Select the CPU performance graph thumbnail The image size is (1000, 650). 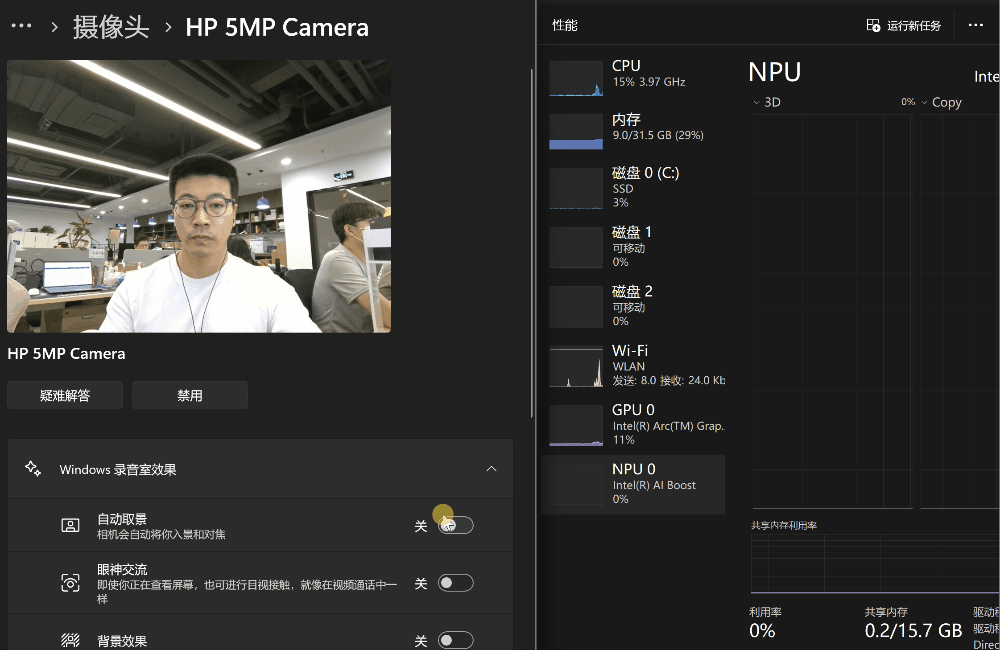click(x=576, y=79)
